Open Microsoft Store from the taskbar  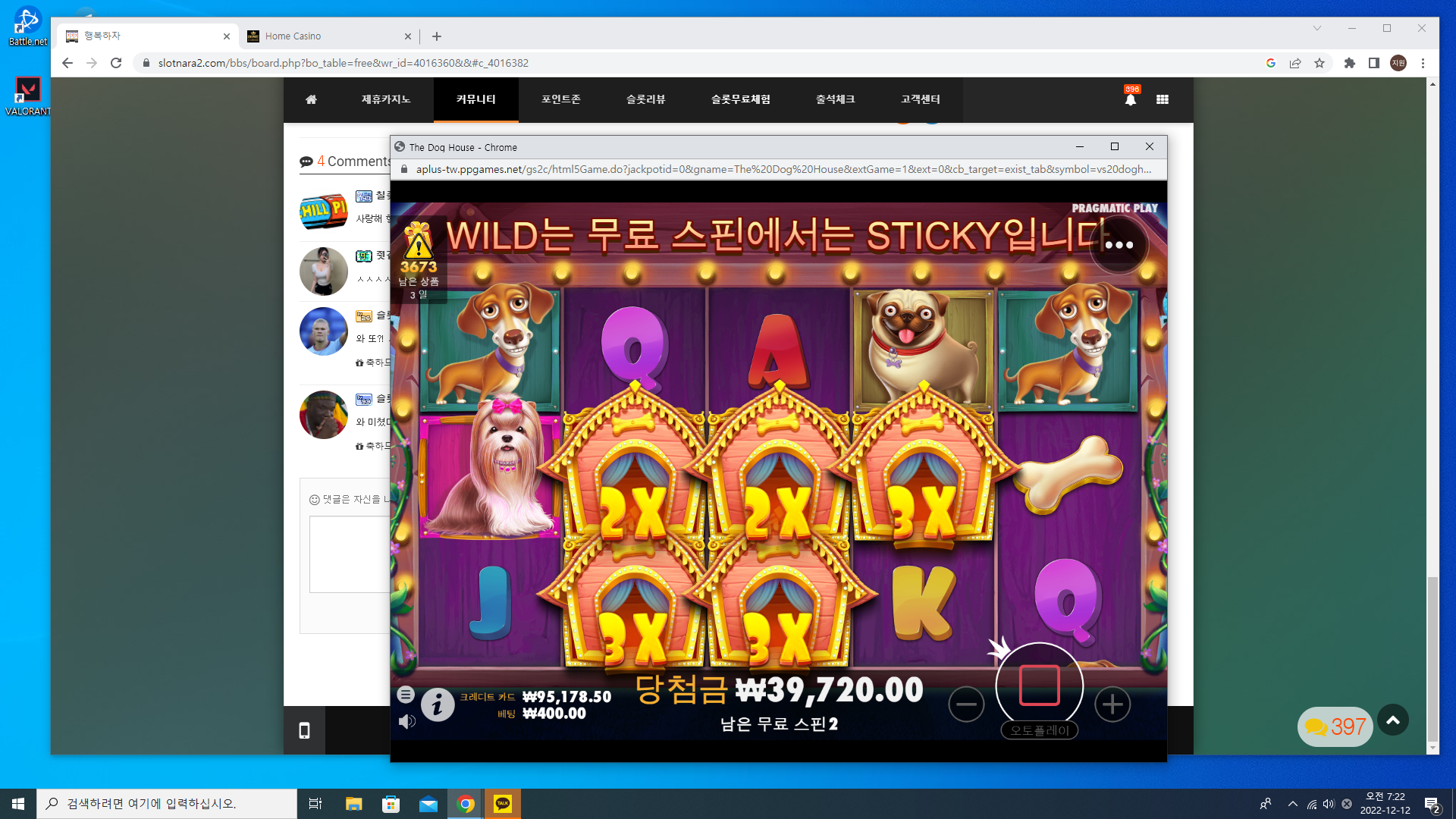(391, 804)
